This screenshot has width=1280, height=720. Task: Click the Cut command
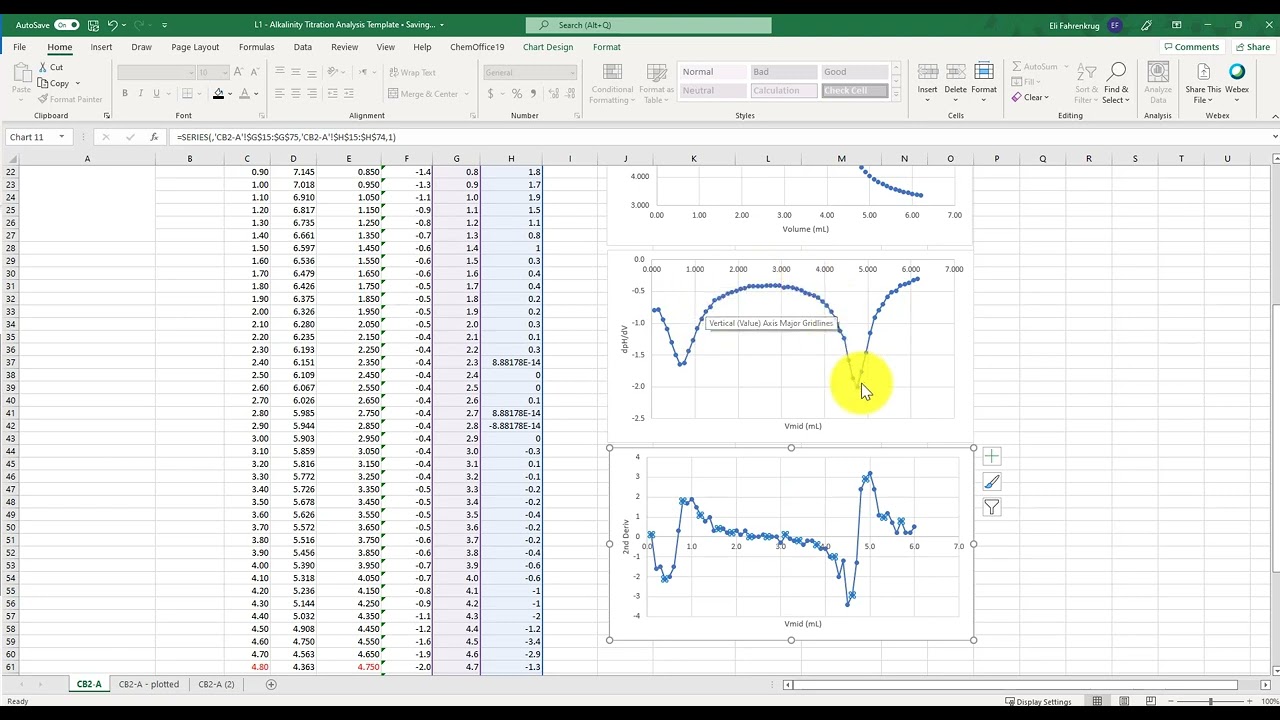pos(50,67)
